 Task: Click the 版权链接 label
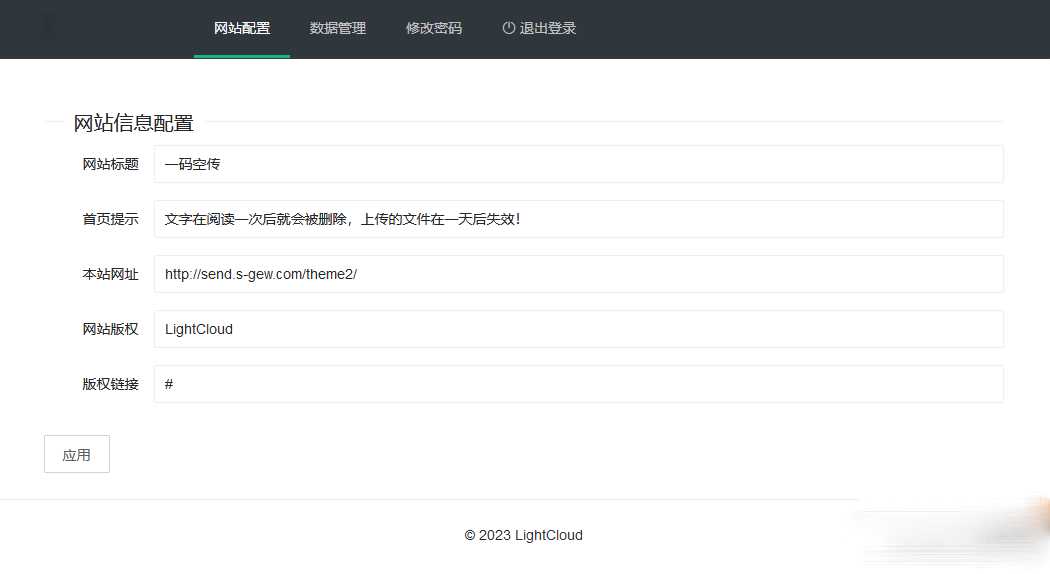click(110, 384)
